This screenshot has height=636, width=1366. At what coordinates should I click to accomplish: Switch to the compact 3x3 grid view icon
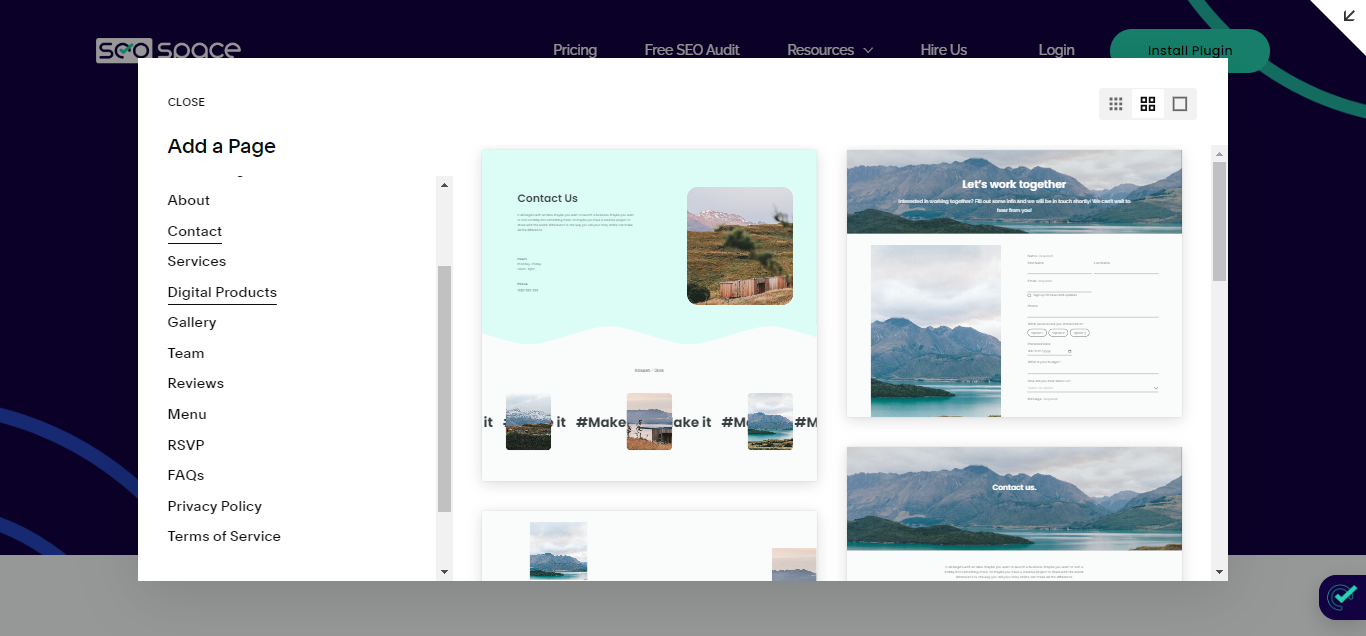1115,103
